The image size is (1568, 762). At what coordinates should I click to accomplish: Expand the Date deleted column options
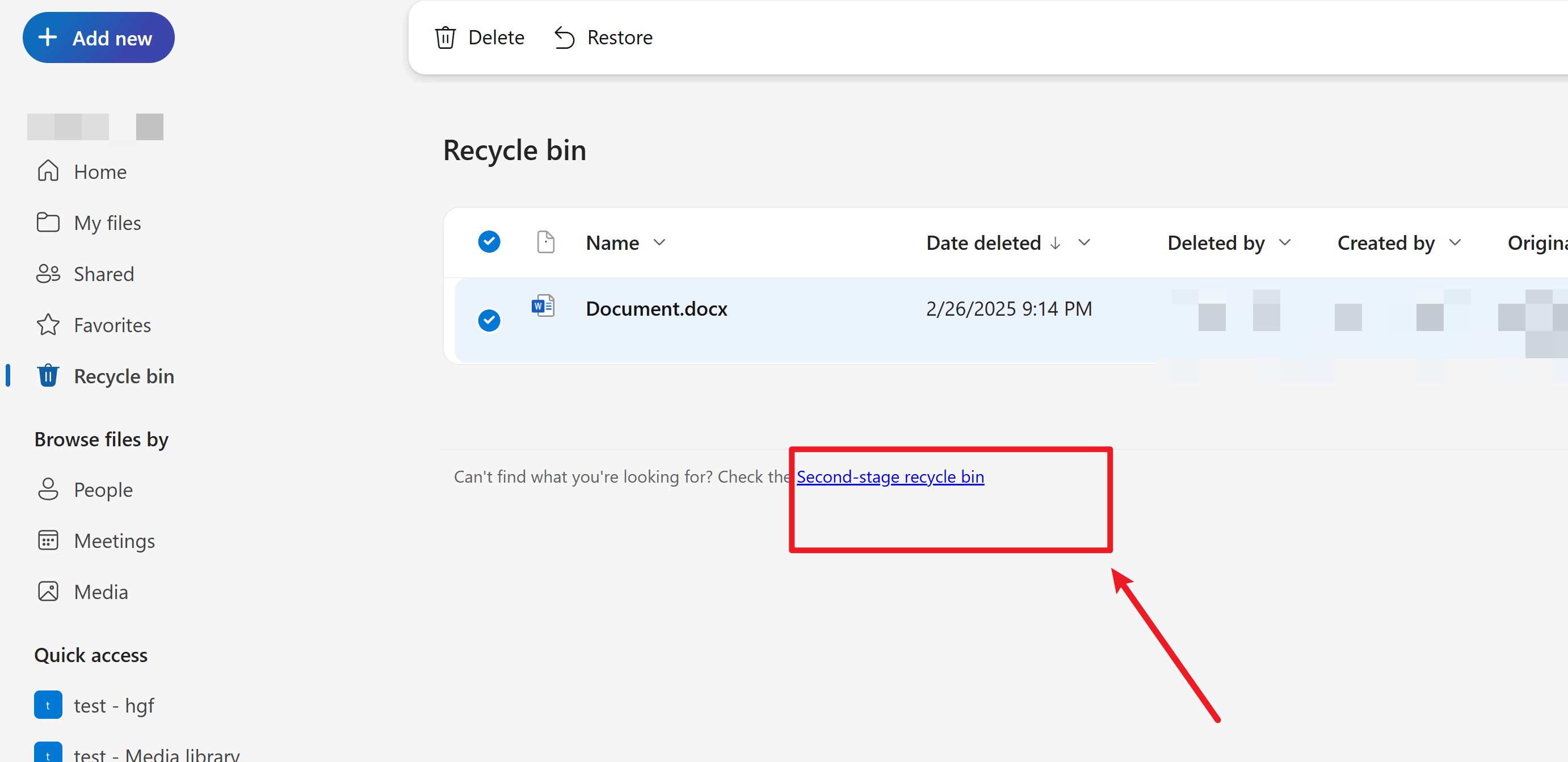[1084, 242]
